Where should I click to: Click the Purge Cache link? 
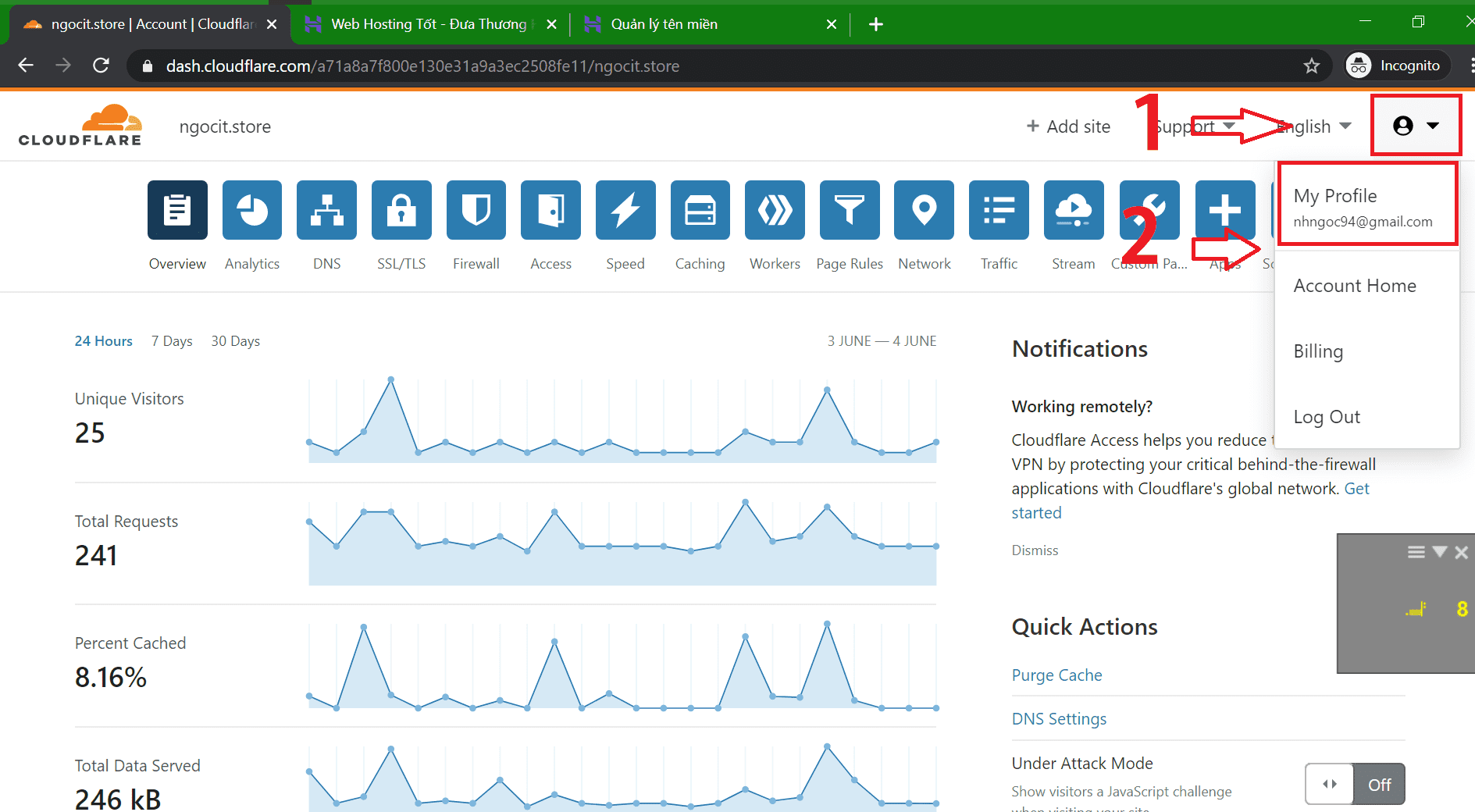point(1056,675)
